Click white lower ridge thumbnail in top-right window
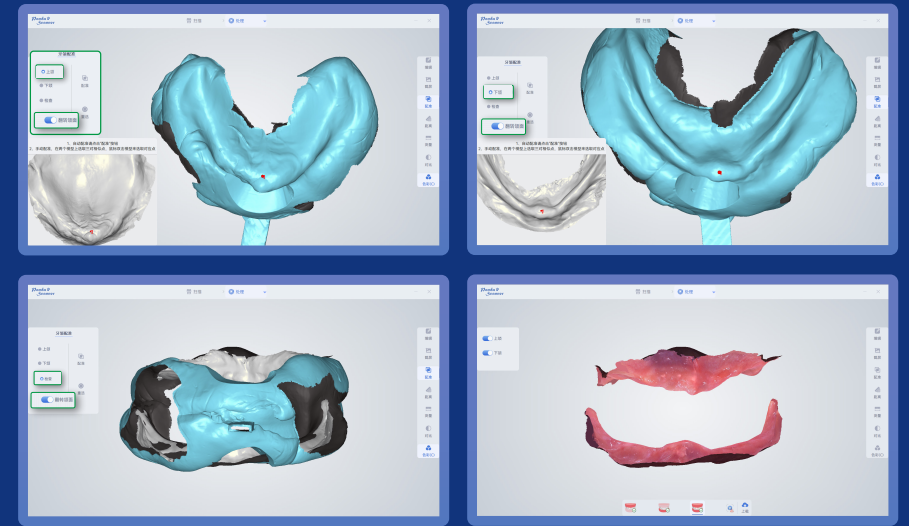The height and width of the screenshot is (526, 909). pos(541,198)
